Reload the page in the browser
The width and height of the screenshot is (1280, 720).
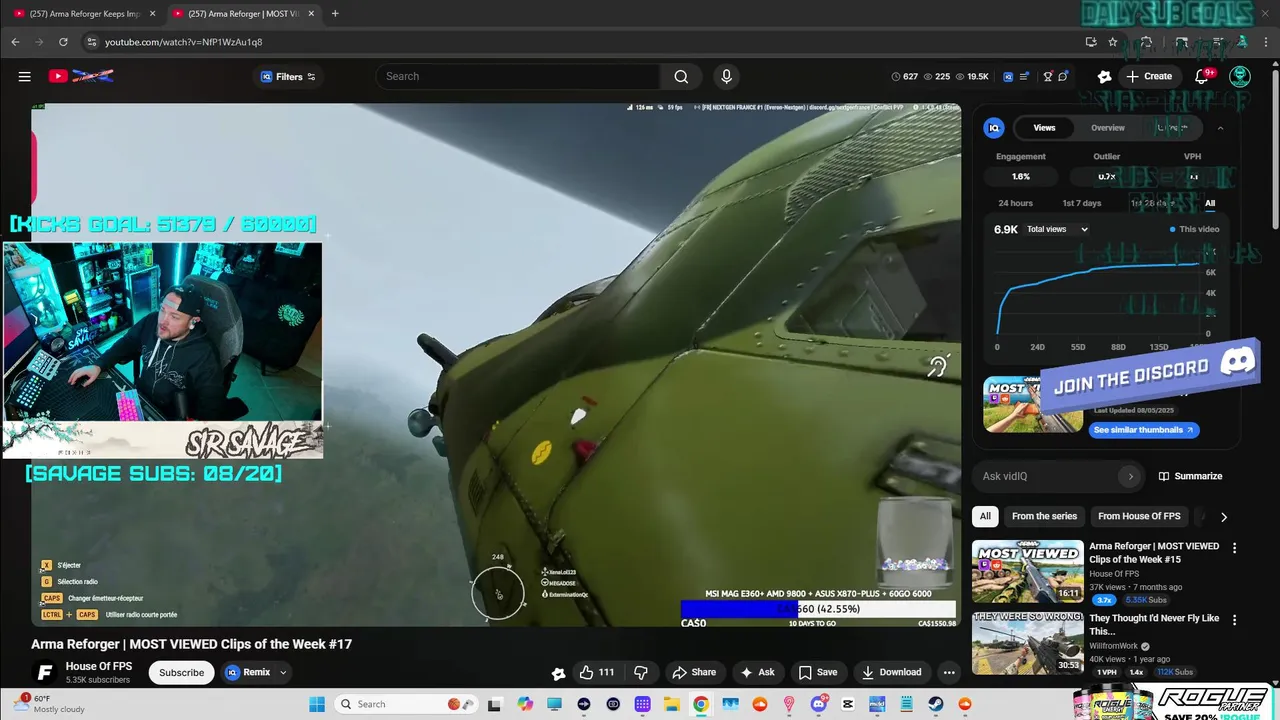(63, 42)
